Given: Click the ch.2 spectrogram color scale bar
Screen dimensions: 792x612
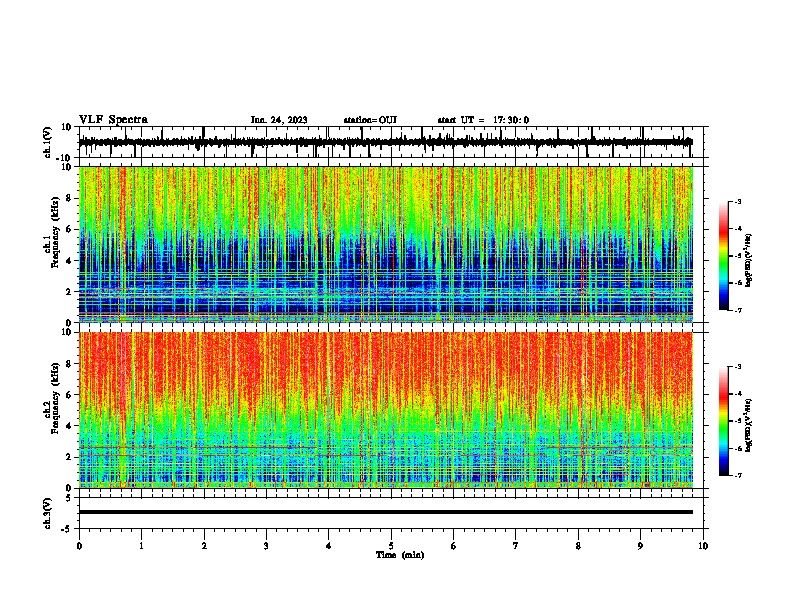Looking at the screenshot, I should [724, 421].
